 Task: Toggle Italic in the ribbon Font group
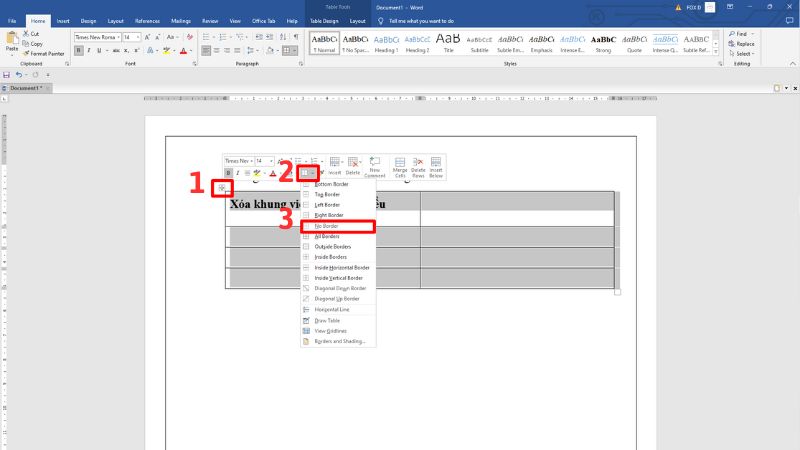[88, 50]
